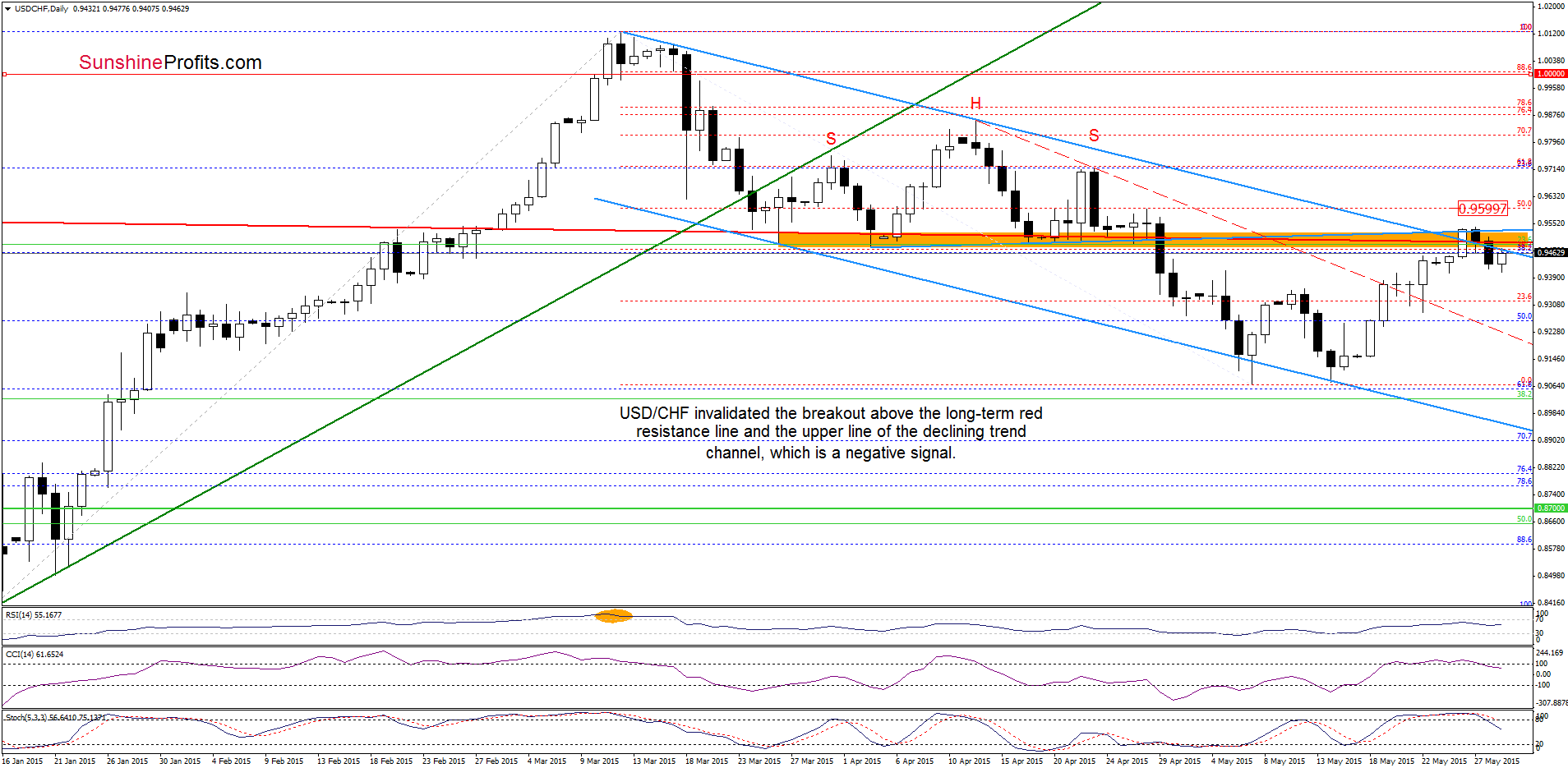Click the red 'H' head pattern label

975,103
